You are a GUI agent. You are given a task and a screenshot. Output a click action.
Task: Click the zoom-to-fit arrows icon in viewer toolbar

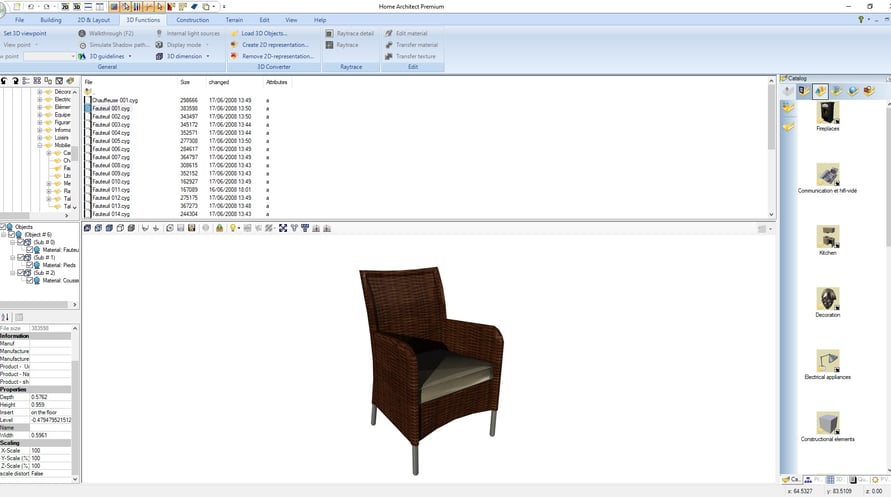tap(283, 228)
